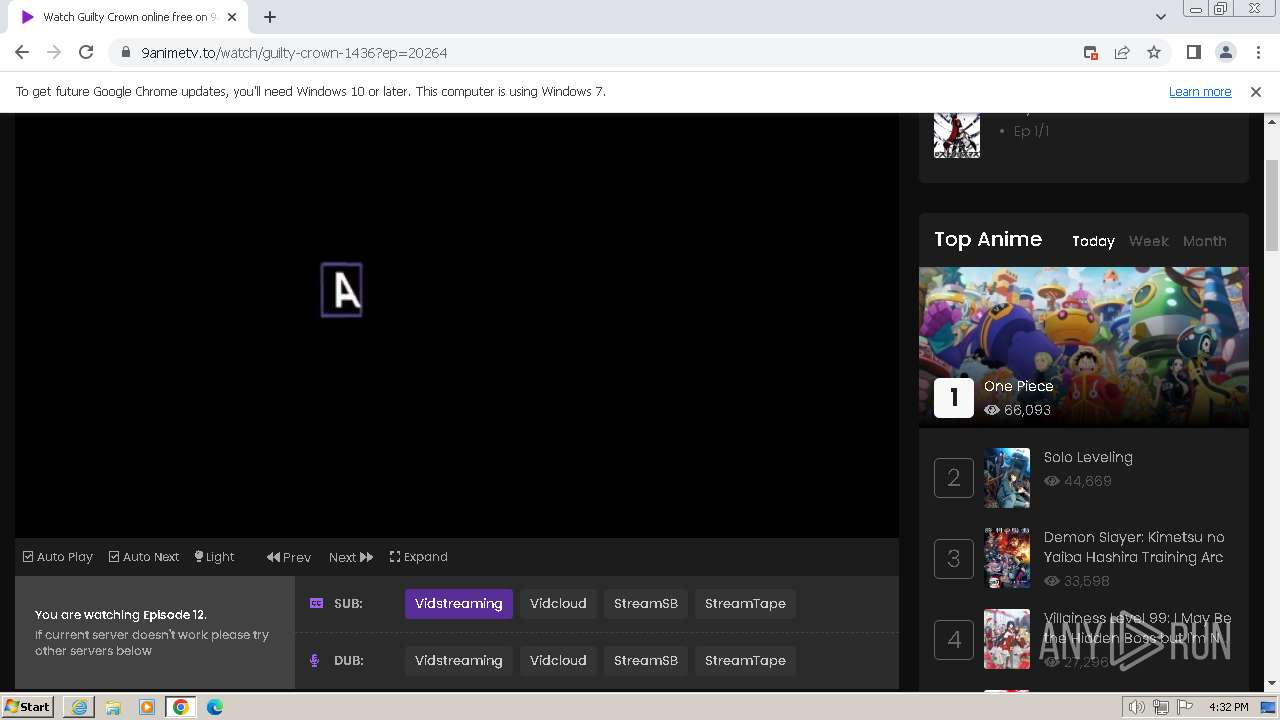Open the share page icon in address bar
The width and height of the screenshot is (1280, 720).
[x=1122, y=53]
